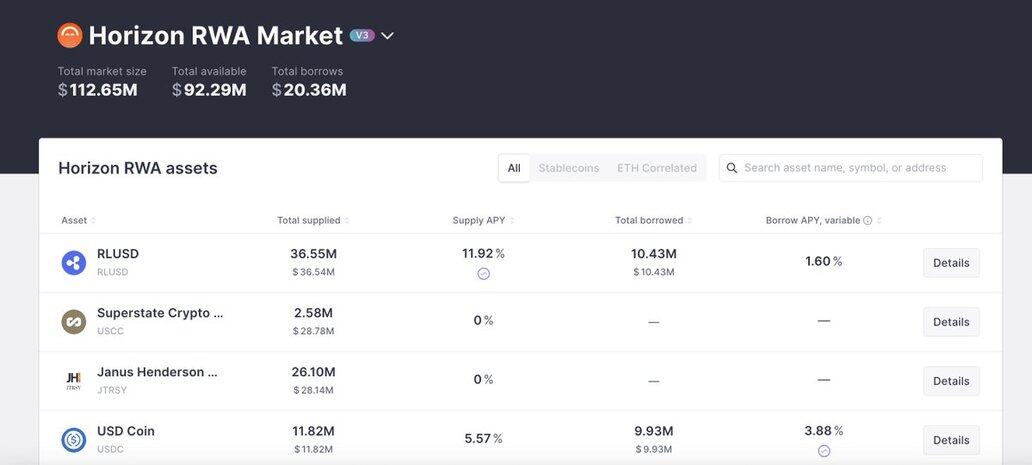This screenshot has height=465, width=1032.
Task: Click USD Coin total borrowed 9.93M
Action: point(654,431)
